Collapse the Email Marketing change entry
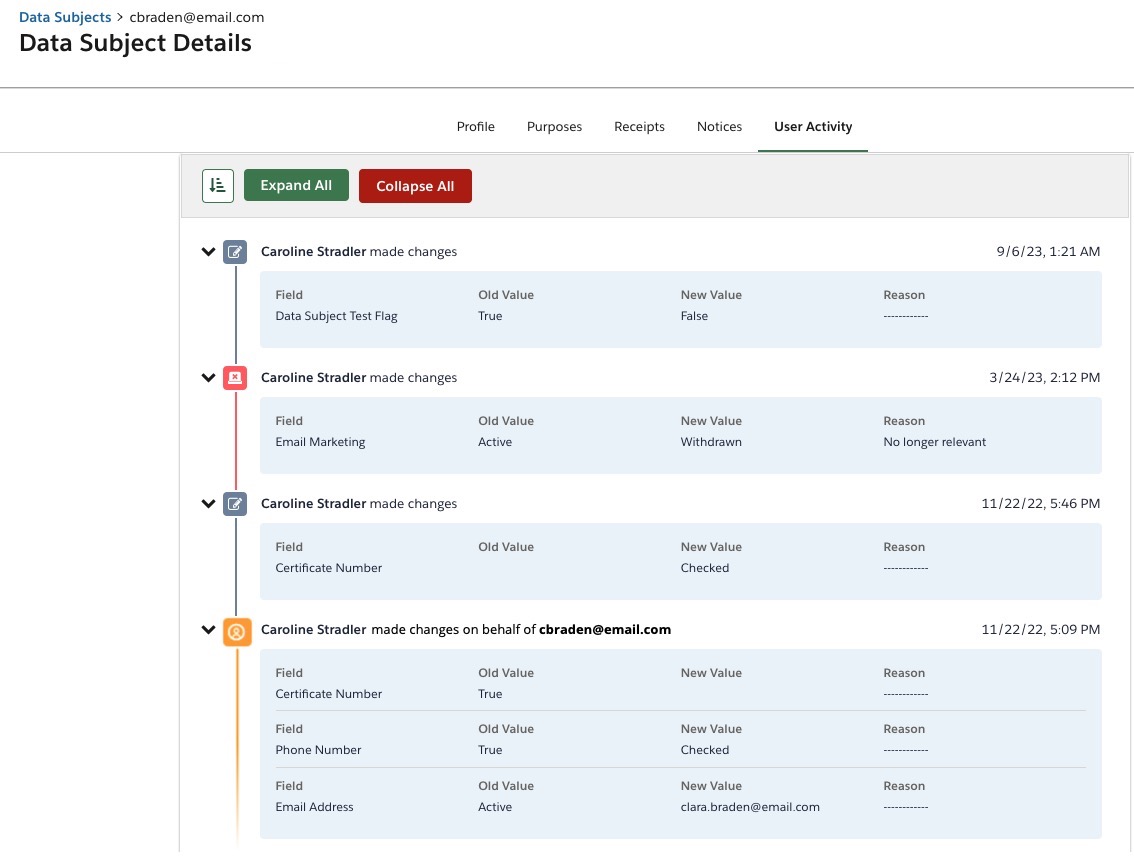The image size is (1134, 856). coord(208,377)
